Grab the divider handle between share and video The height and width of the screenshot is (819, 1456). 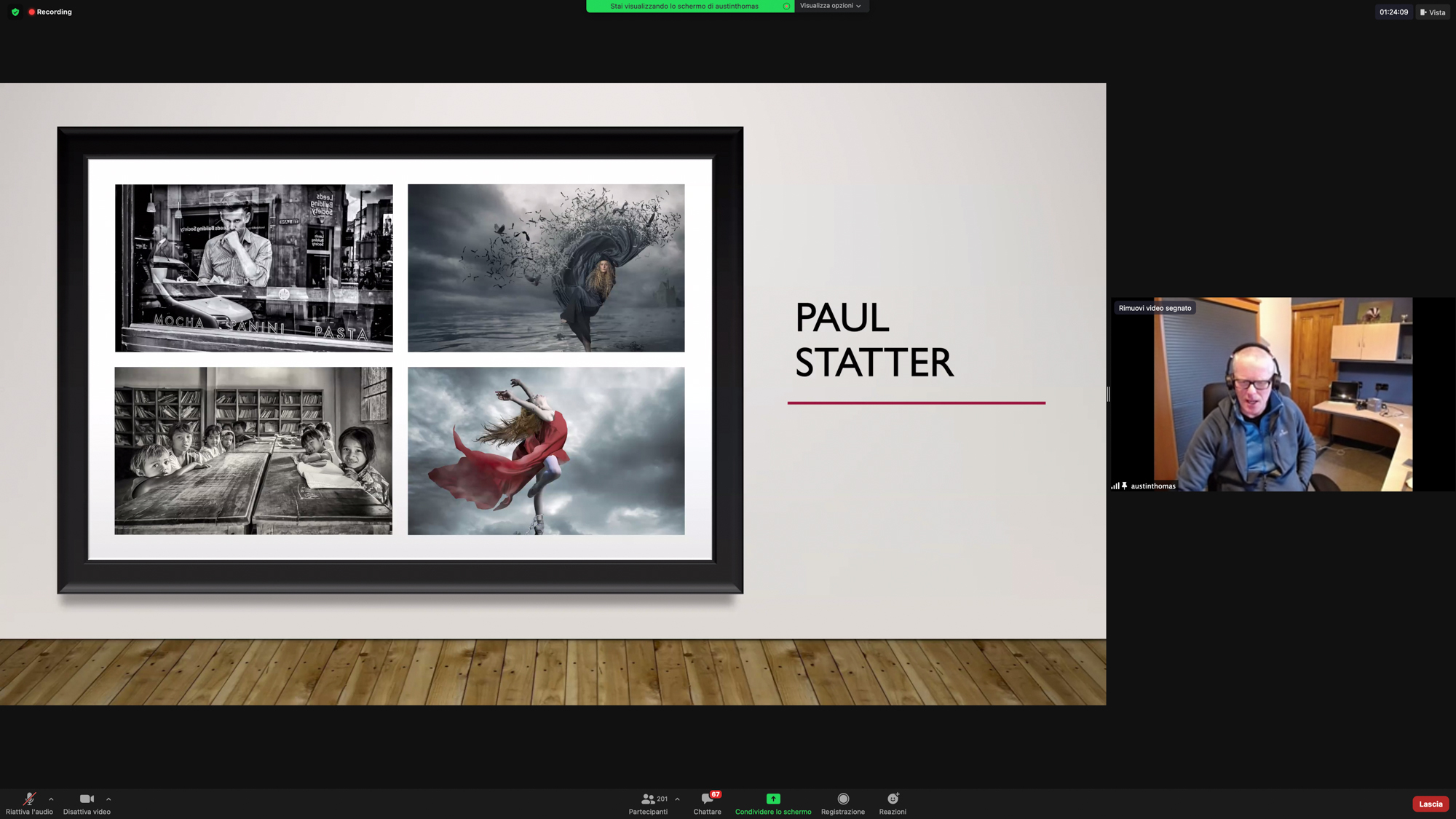[x=1108, y=394]
